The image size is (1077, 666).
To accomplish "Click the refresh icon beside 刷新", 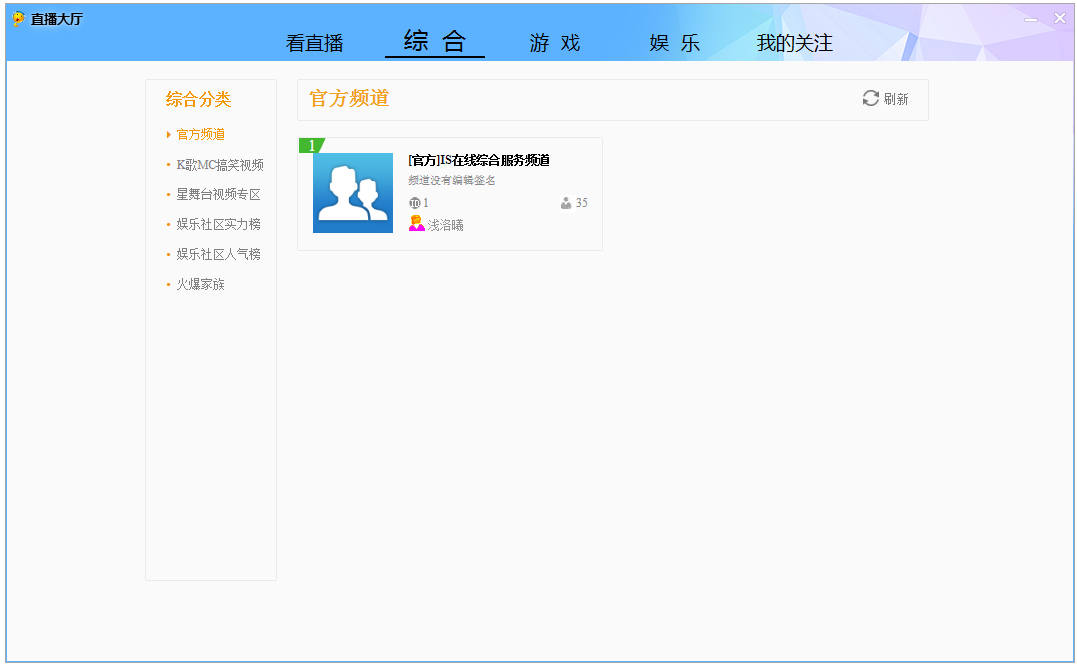I will pos(869,99).
